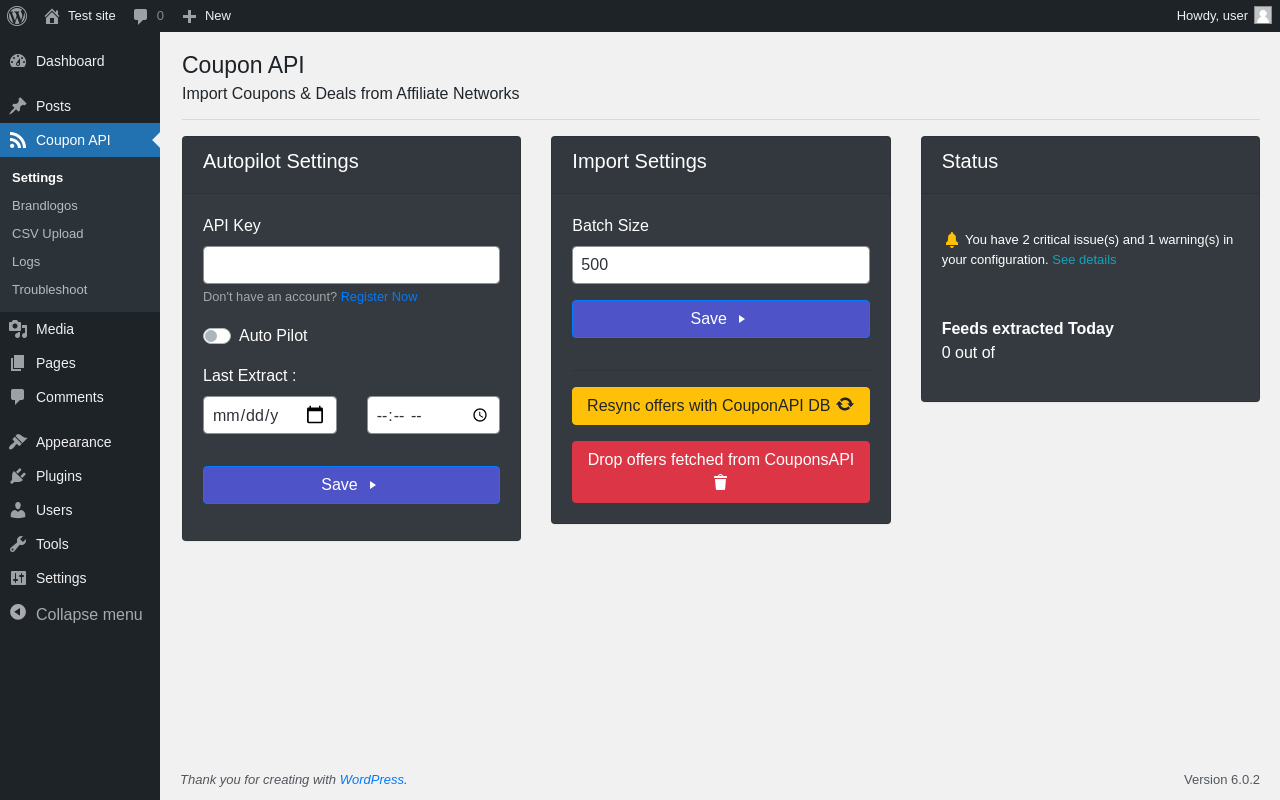This screenshot has width=1280, height=800.
Task: Toggle the Auto Pilot switch
Action: 217,336
